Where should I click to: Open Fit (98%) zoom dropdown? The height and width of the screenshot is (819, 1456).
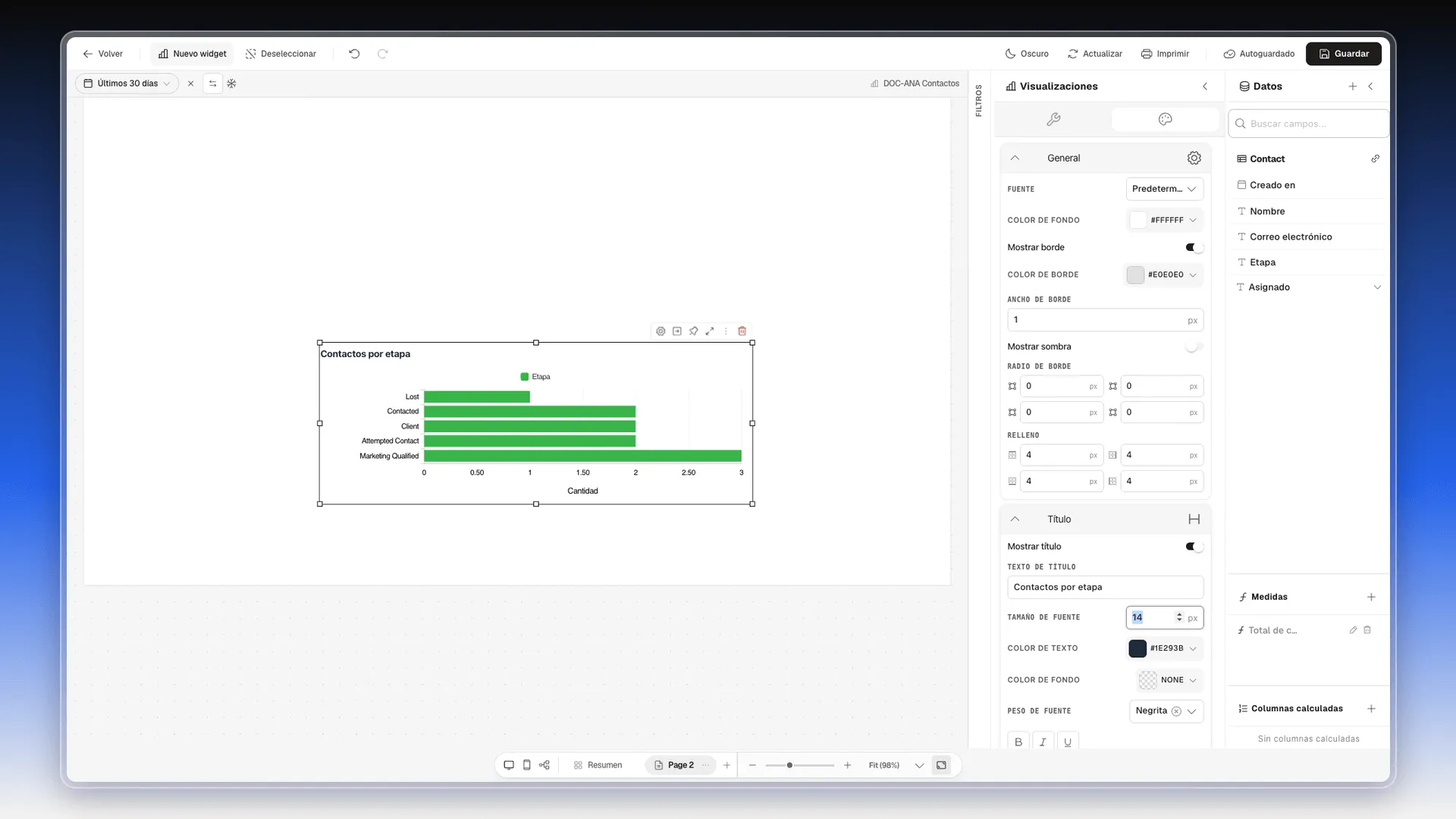919,765
